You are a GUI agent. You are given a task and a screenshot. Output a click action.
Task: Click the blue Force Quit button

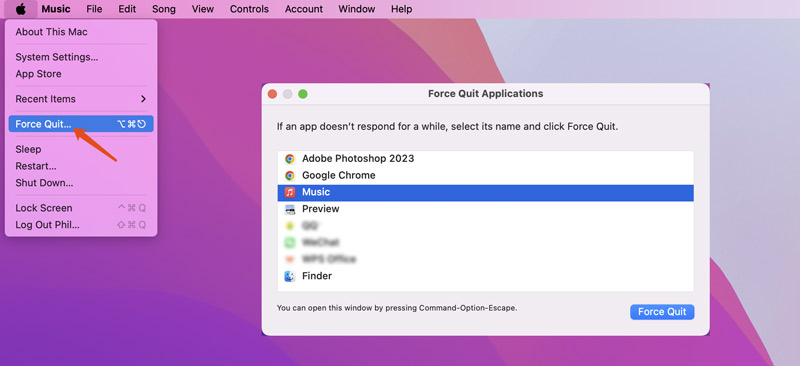662,312
